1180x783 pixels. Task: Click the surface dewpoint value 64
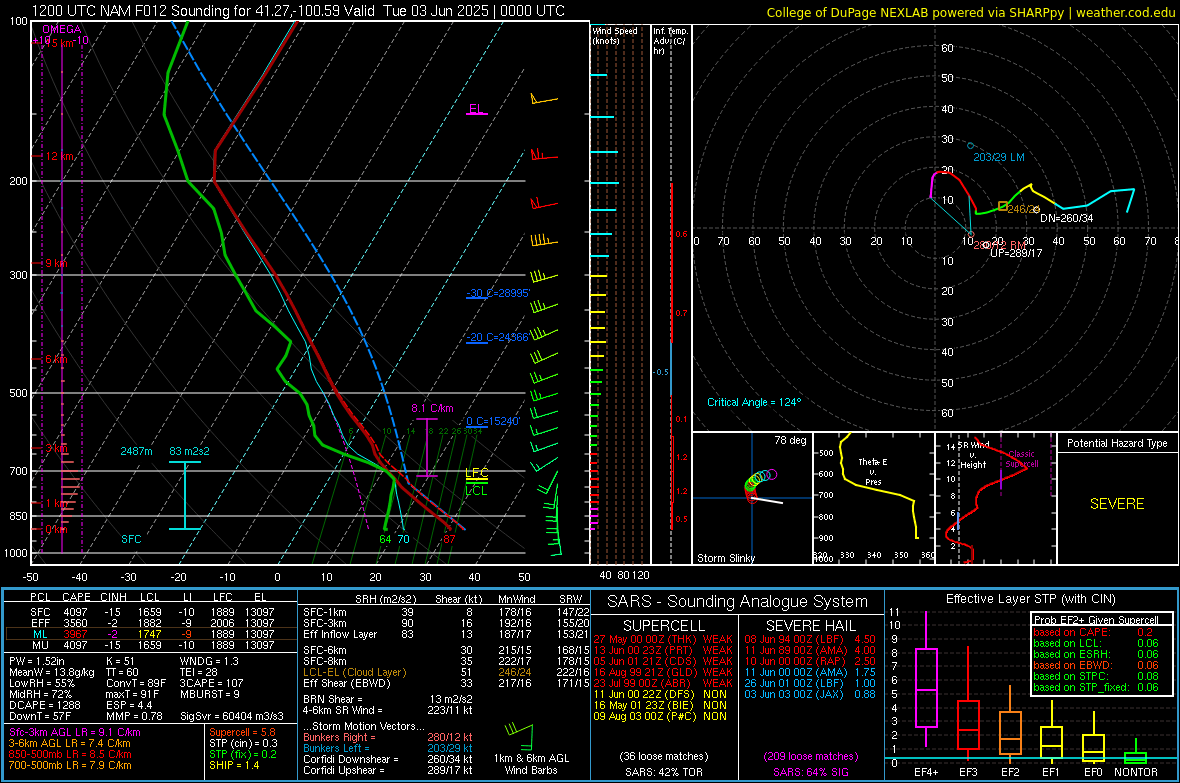point(385,539)
